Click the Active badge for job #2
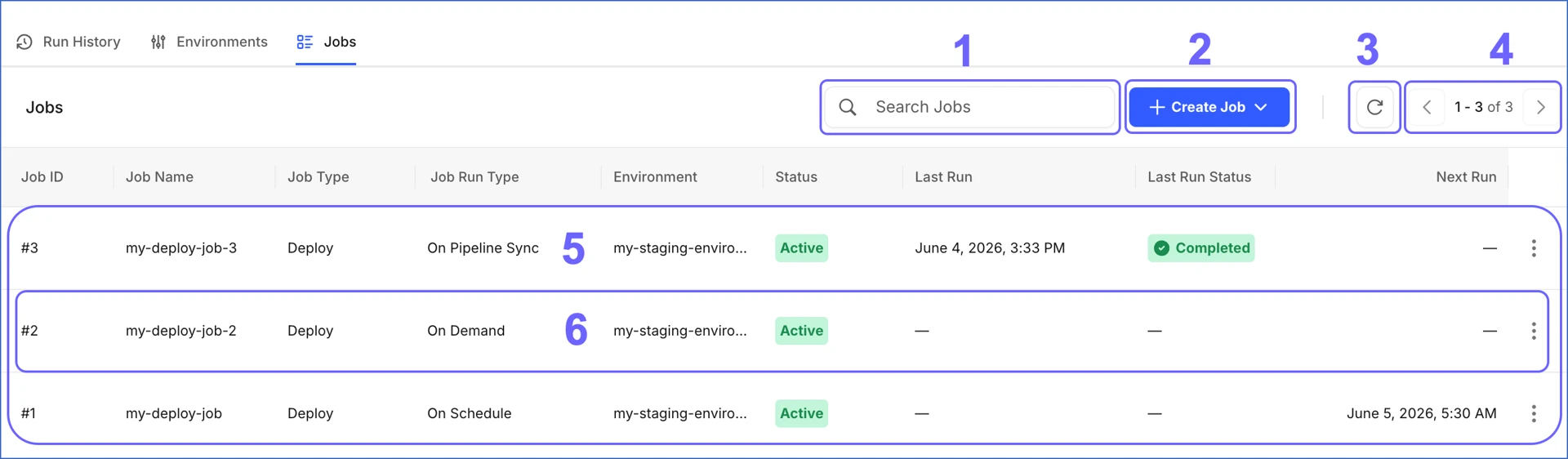The image size is (1568, 459). [801, 331]
